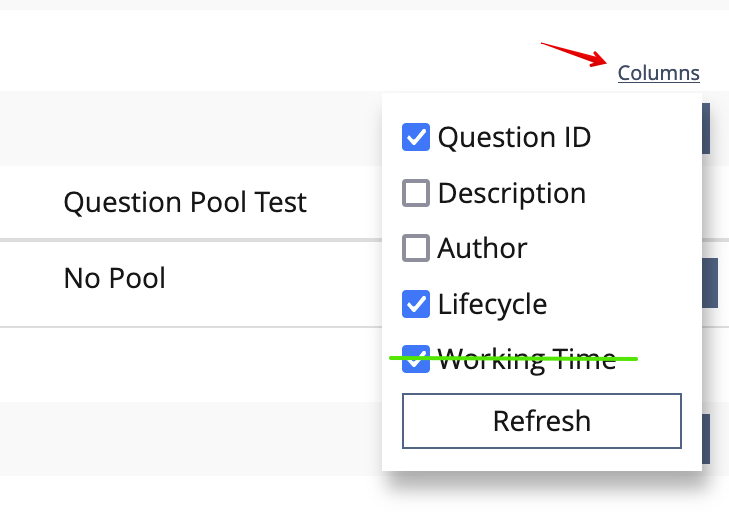Image resolution: width=729 pixels, height=522 pixels.
Task: Enable the Description column checkbox
Action: pos(416,193)
